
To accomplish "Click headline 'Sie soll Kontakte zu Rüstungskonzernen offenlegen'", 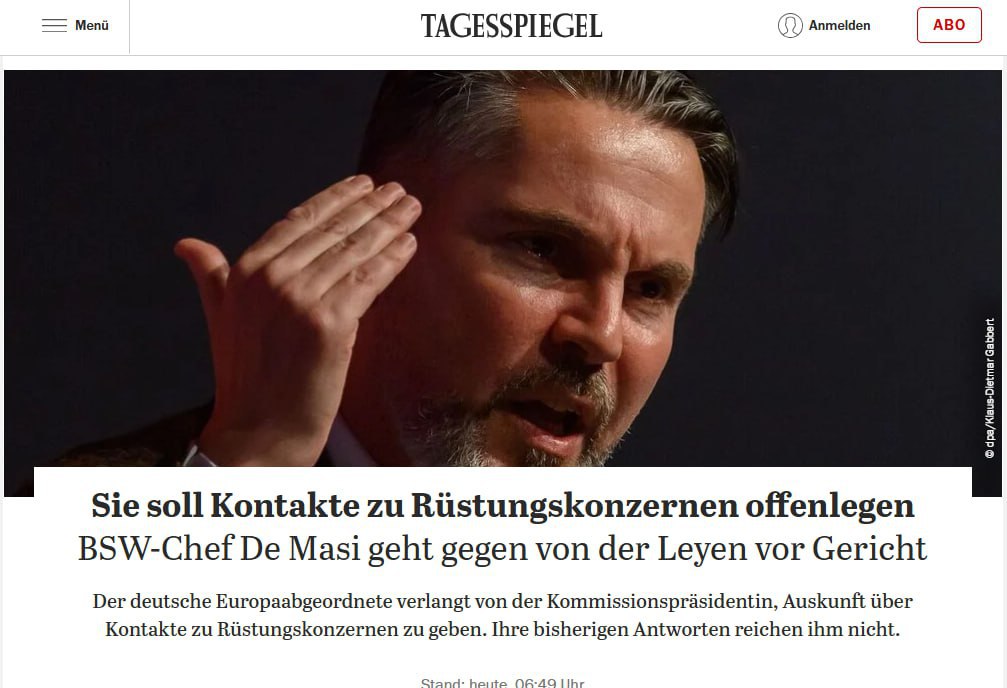I will coord(502,506).
